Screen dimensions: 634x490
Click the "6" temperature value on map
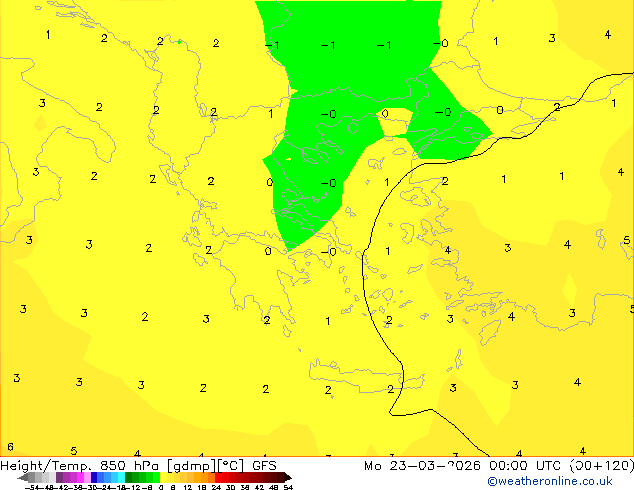pyautogui.click(x=11, y=447)
